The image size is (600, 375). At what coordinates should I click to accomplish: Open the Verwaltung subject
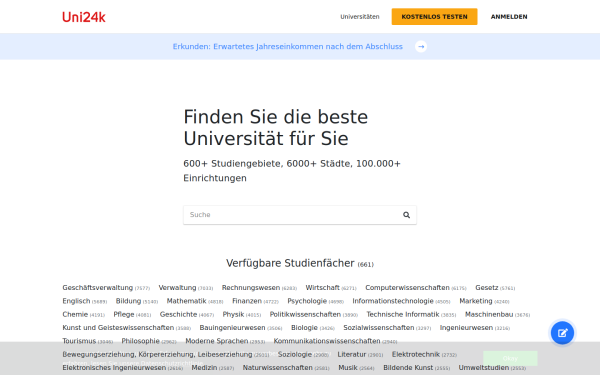coord(177,288)
